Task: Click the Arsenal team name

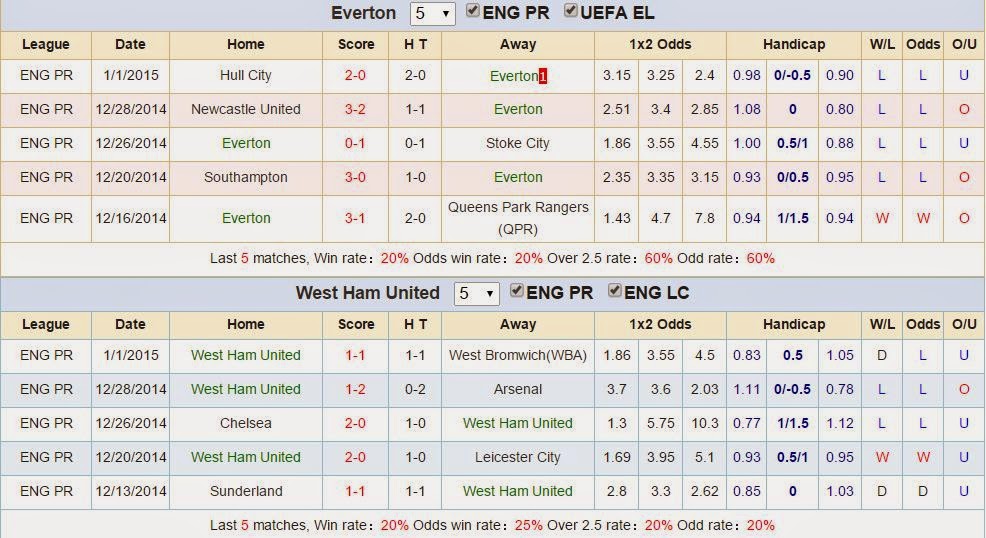Action: 517,389
